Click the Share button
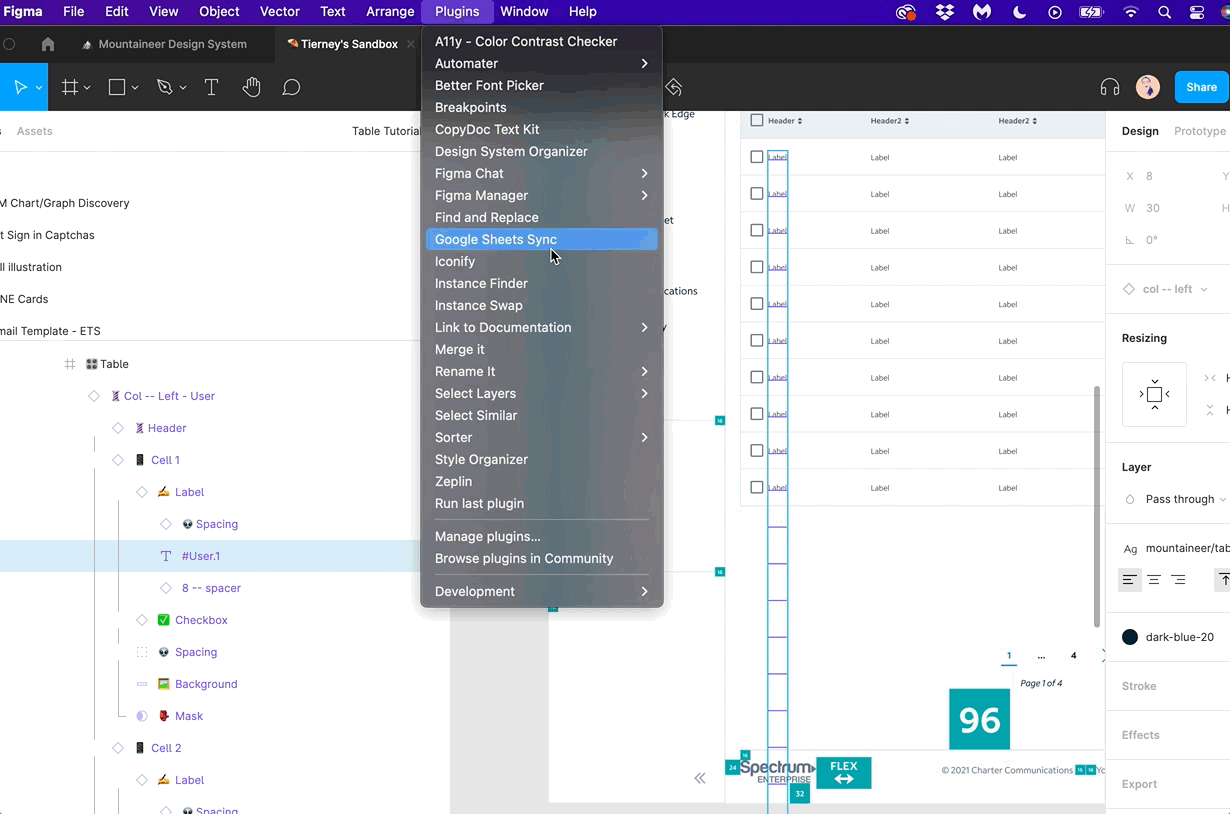Screen dimensions: 1230x814 1201,87
